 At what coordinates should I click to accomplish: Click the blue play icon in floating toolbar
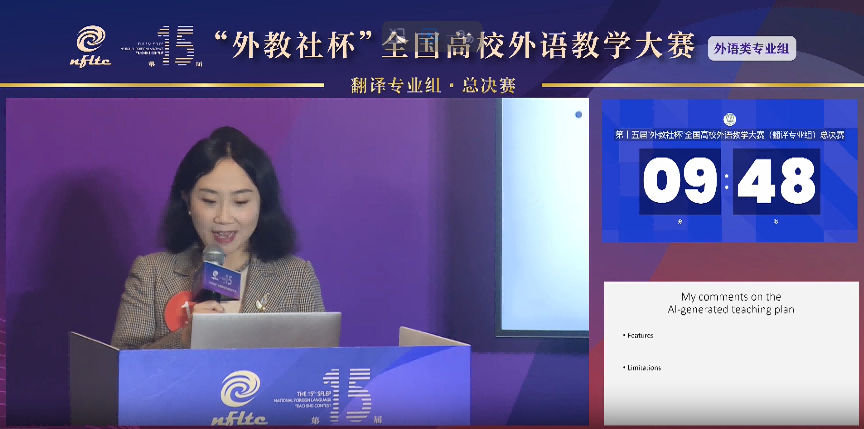click(430, 35)
